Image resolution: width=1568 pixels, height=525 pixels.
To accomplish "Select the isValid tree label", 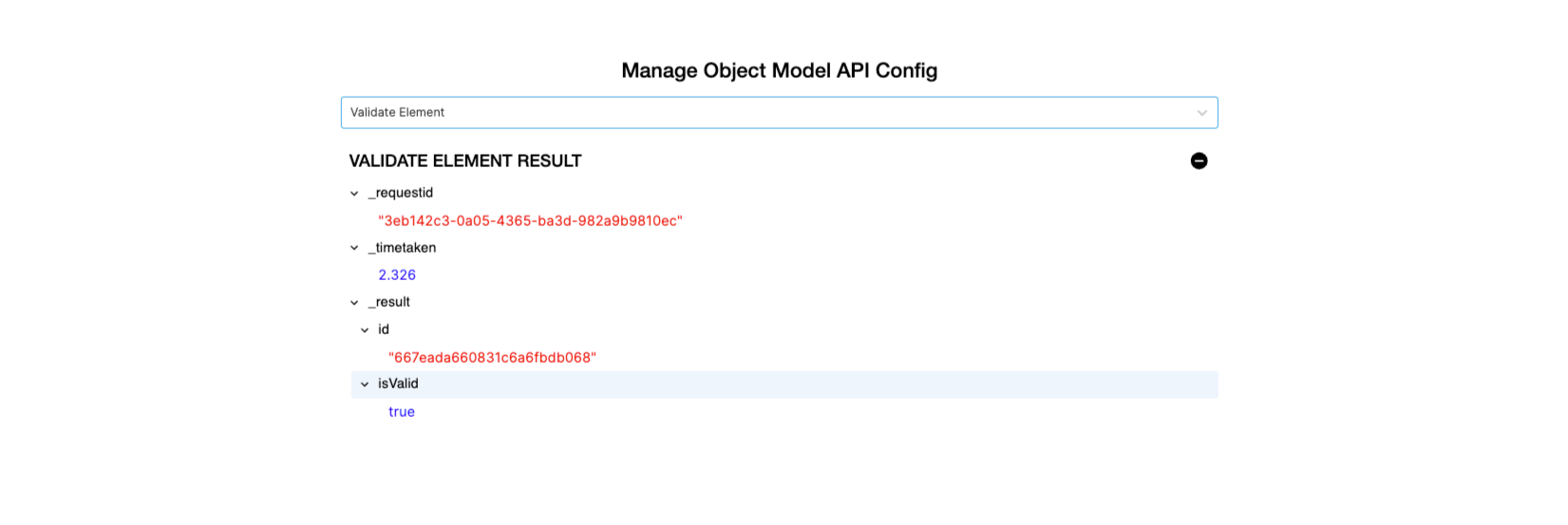I will coord(398,384).
